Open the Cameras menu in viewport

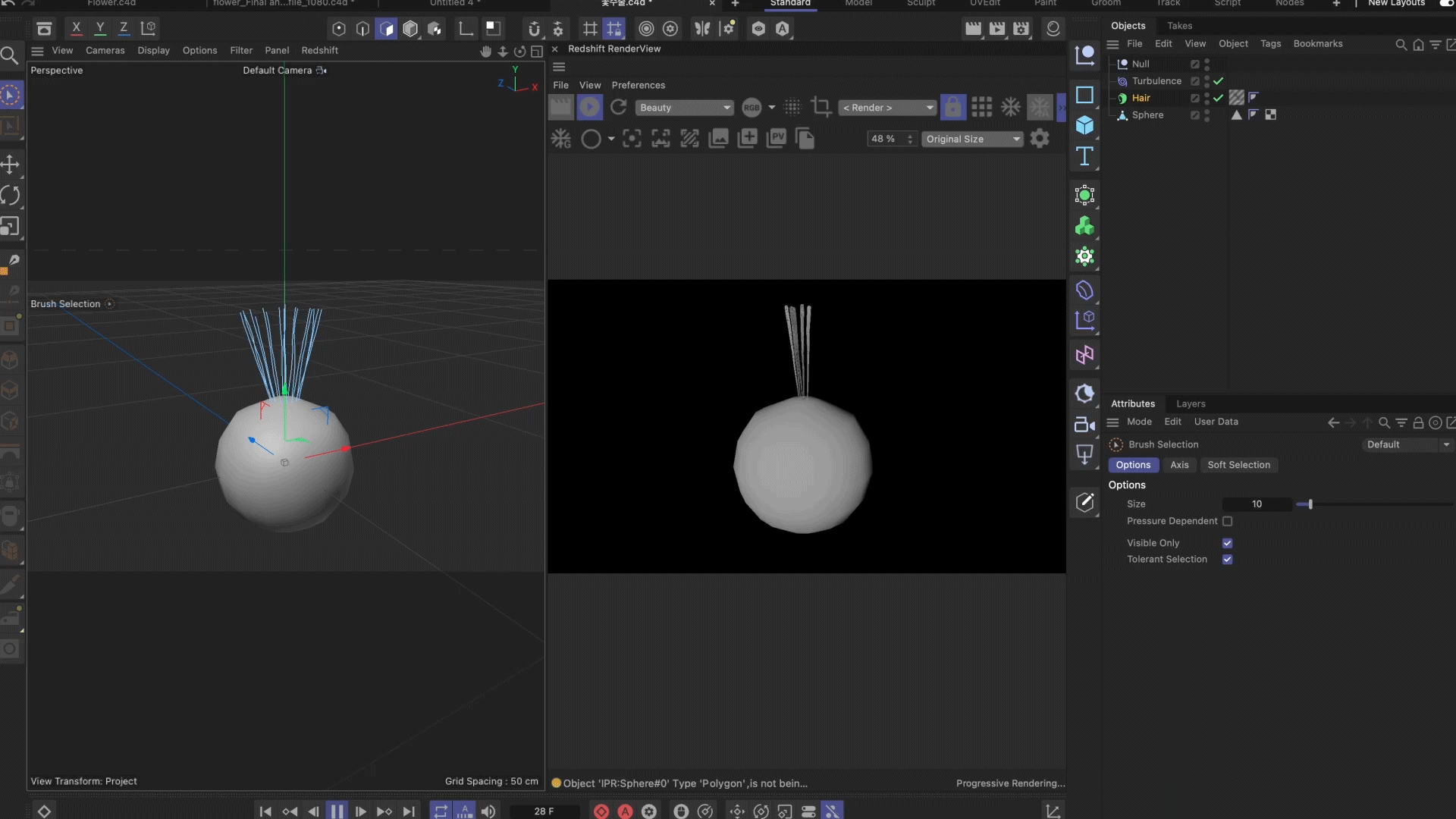tap(105, 51)
